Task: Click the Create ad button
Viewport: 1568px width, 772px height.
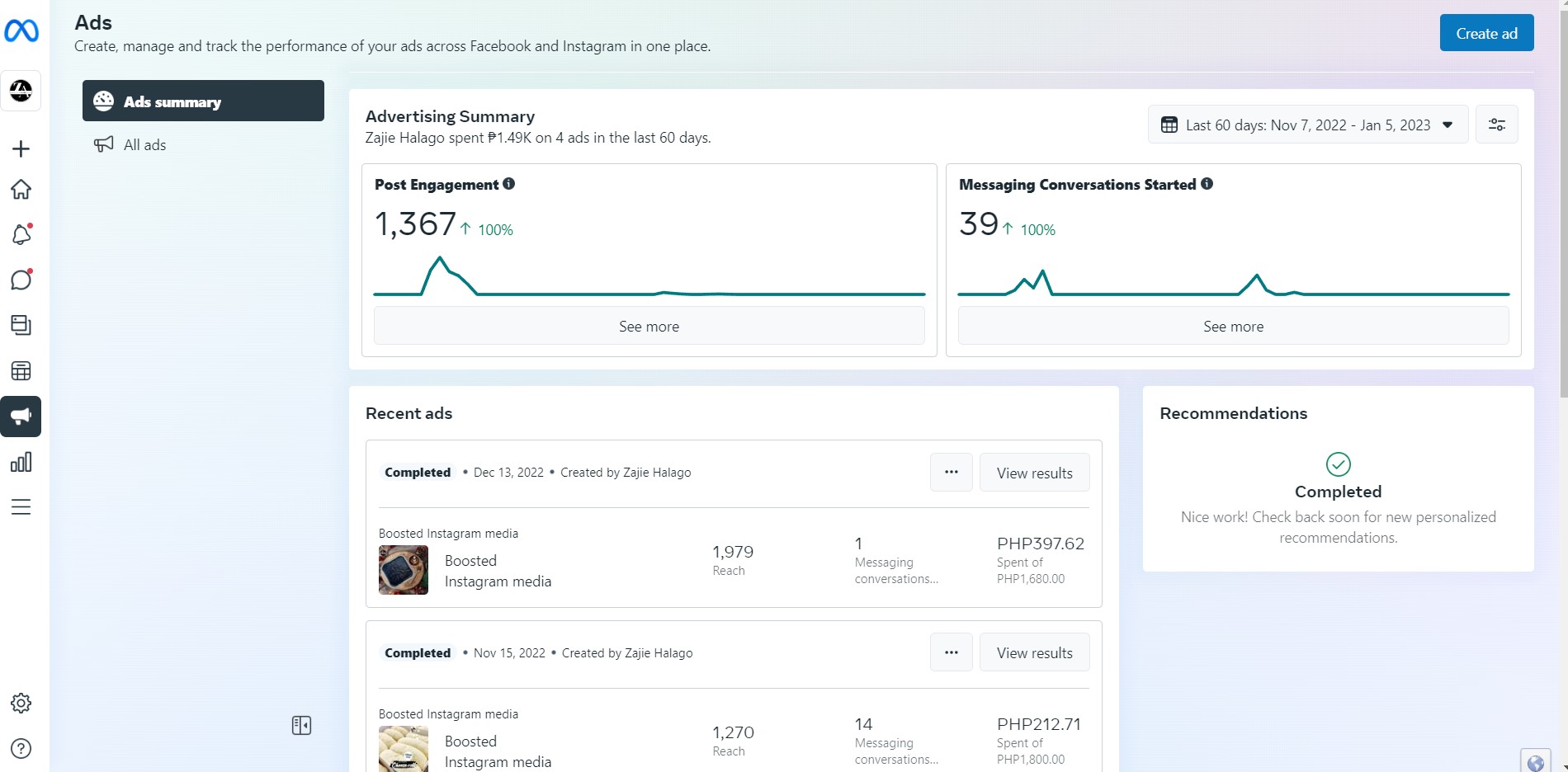Action: click(1486, 33)
